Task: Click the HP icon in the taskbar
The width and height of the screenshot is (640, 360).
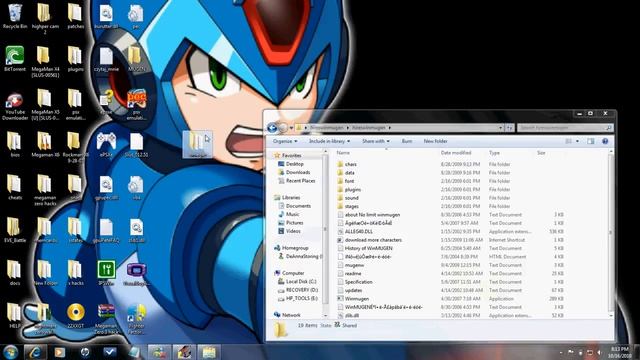Action: pos(85,352)
